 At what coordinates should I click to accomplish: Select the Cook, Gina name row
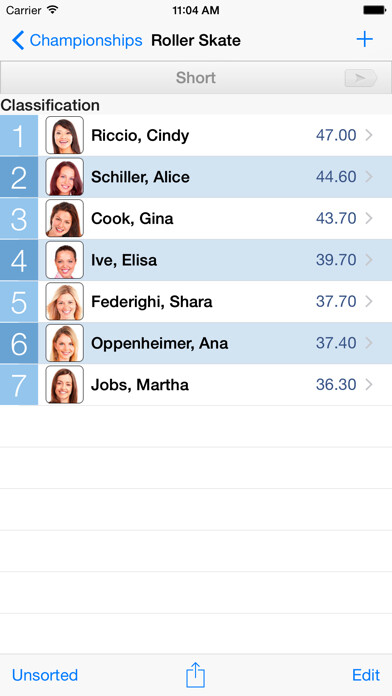(196, 218)
